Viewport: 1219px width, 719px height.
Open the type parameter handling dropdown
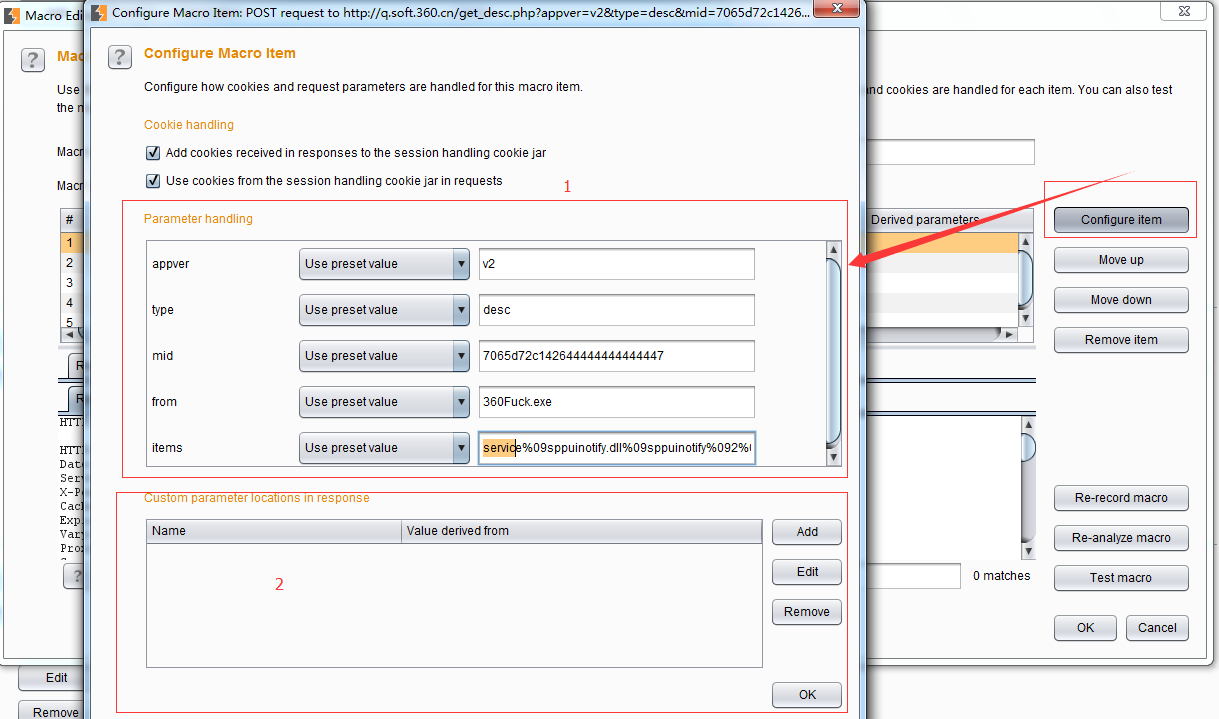click(x=384, y=310)
